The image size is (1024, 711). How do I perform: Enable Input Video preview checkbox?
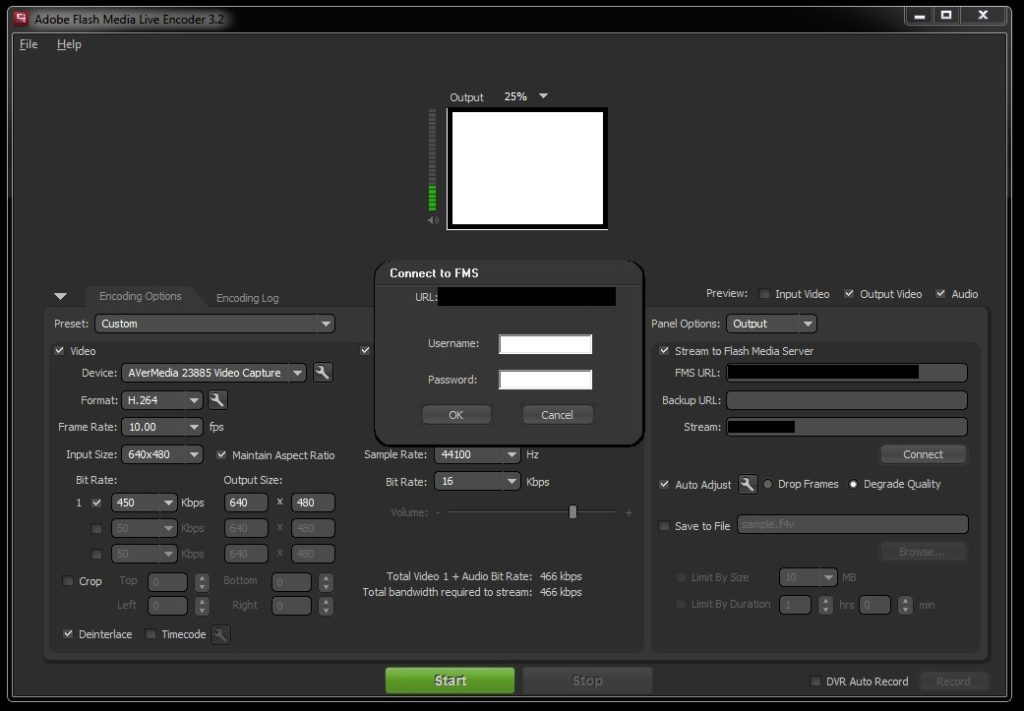tap(764, 294)
